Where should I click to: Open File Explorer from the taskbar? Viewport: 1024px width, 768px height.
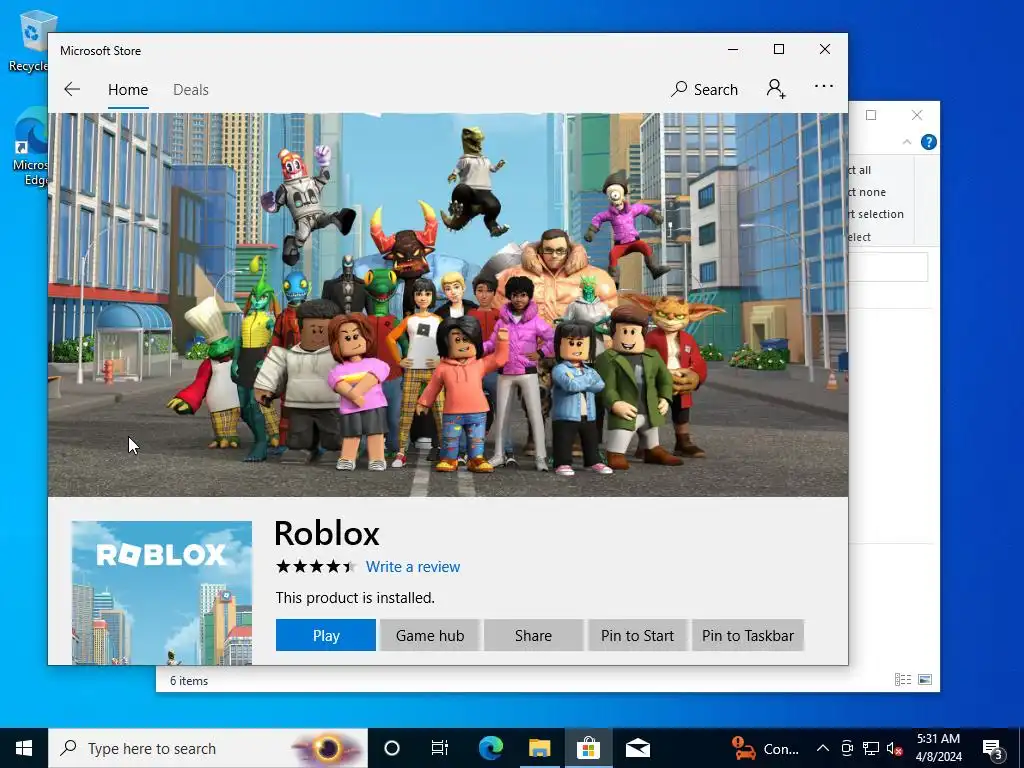point(539,748)
